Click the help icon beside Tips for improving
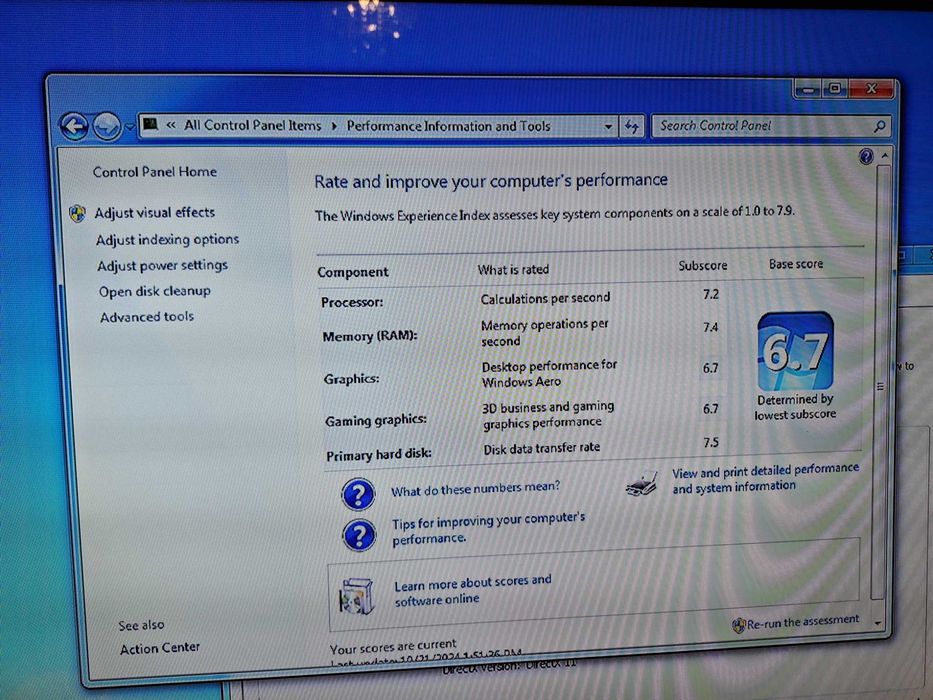 click(359, 535)
